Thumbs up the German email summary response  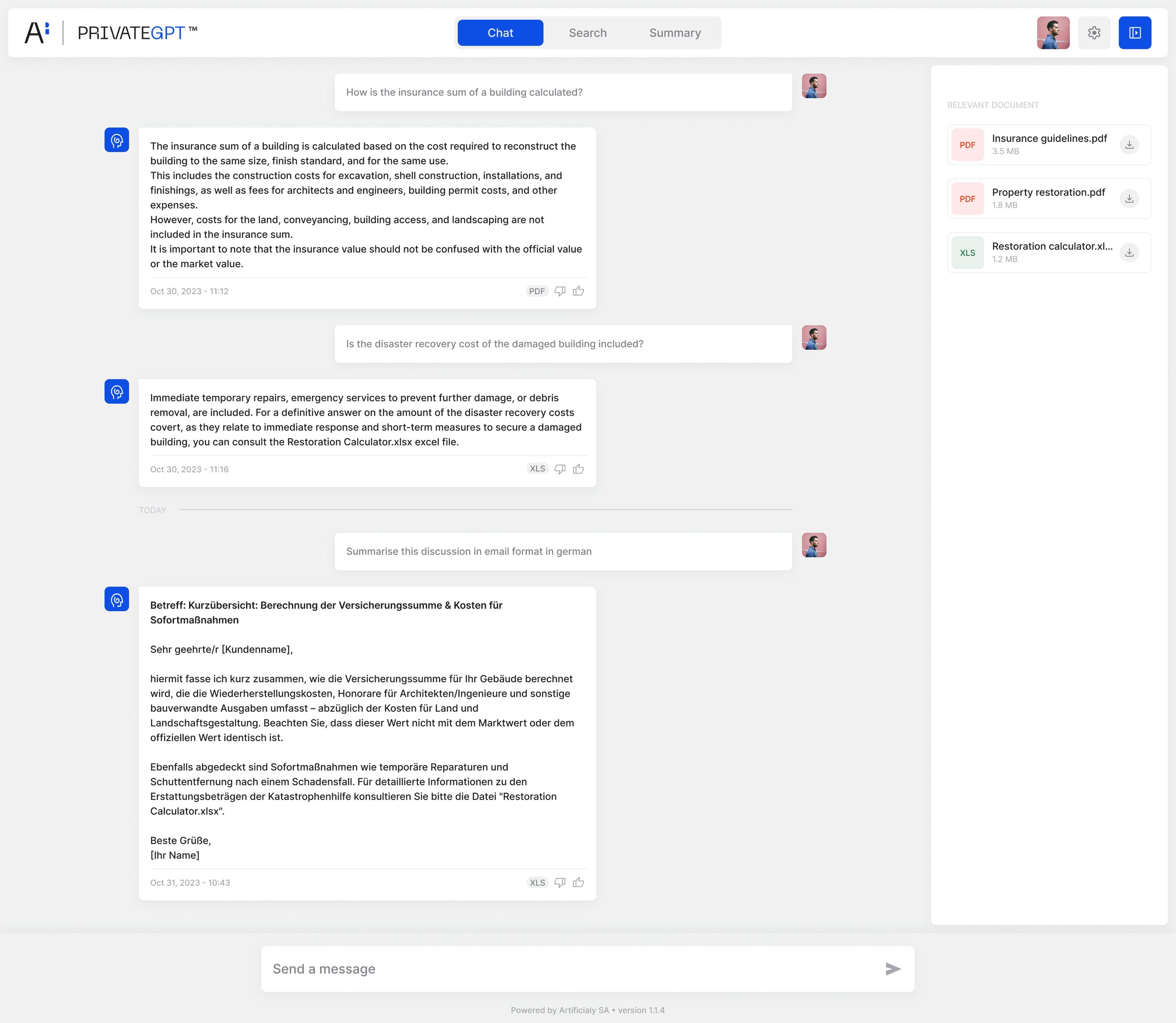click(578, 882)
